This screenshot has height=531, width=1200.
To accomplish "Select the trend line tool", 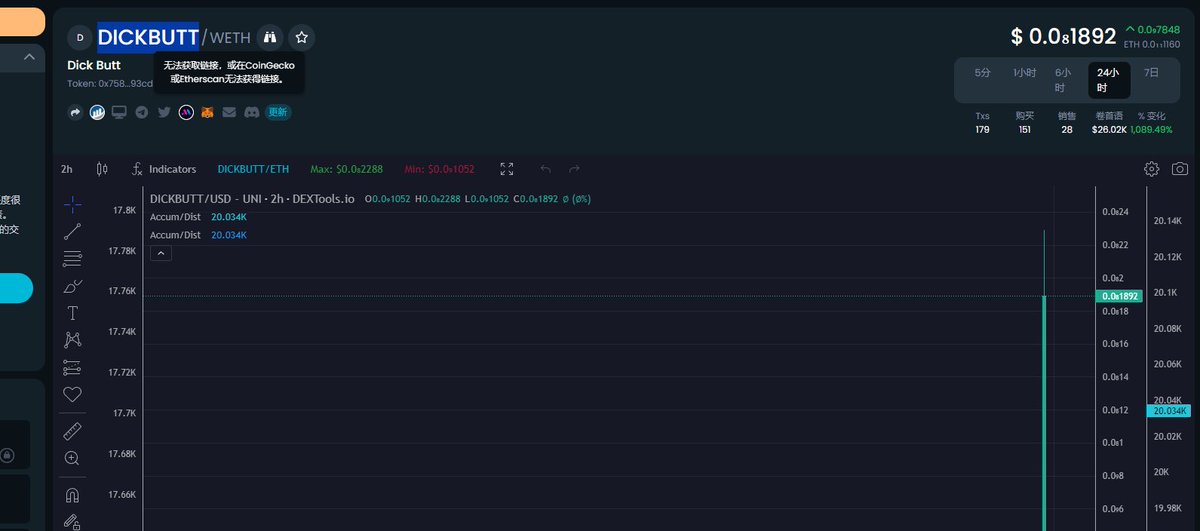I will (72, 231).
